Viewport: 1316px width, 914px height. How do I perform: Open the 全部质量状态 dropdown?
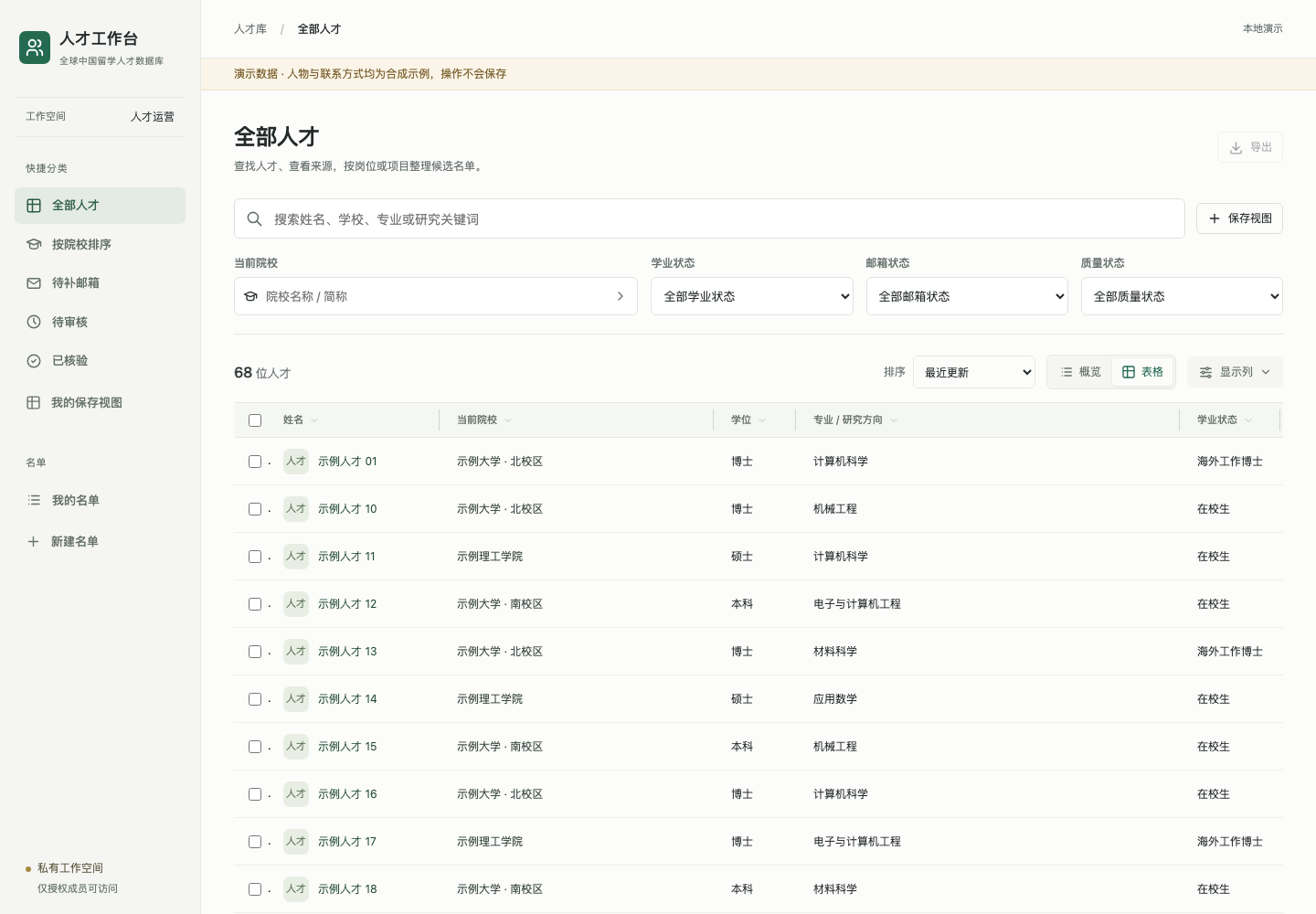coord(1182,296)
